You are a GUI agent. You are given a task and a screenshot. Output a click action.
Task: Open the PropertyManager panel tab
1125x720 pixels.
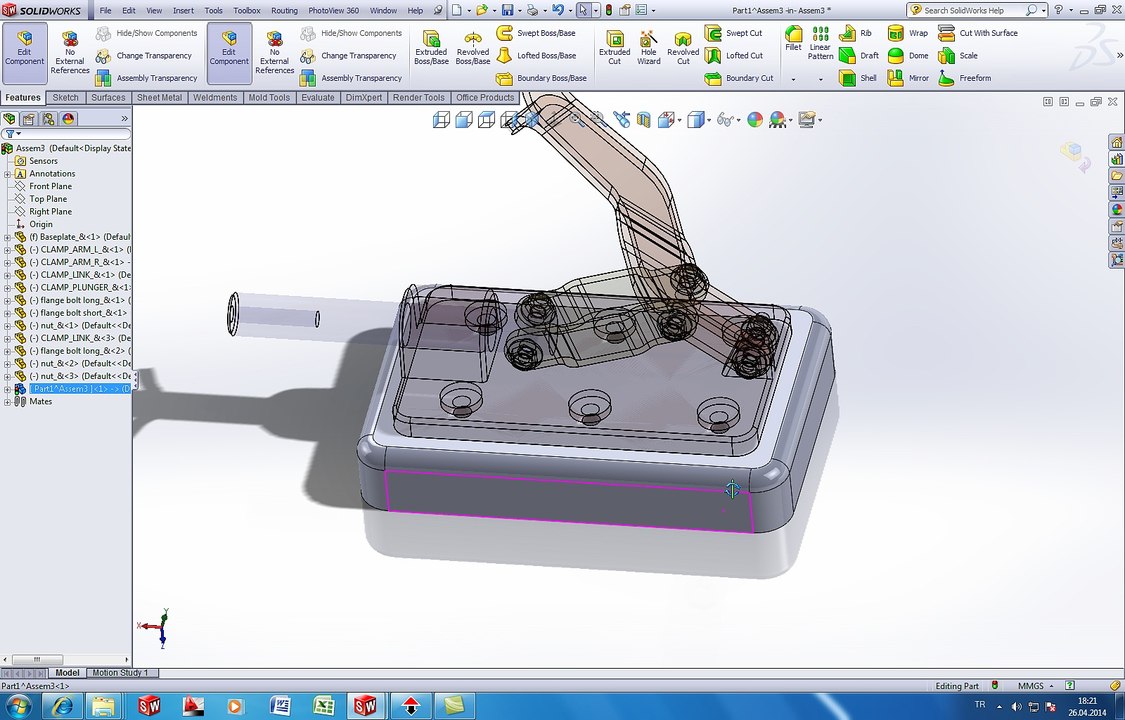tap(29, 119)
